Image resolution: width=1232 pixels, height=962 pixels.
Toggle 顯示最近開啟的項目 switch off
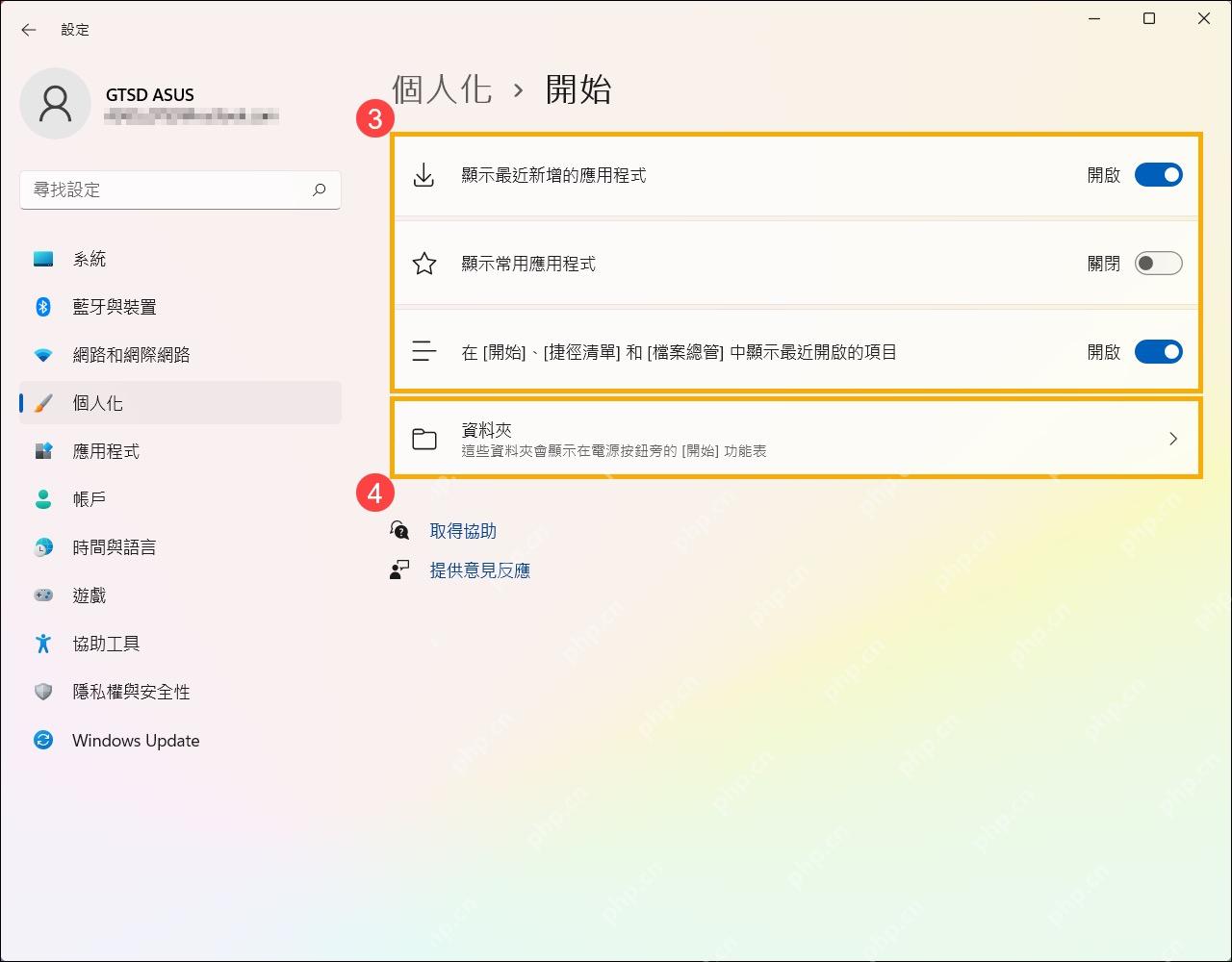tap(1159, 352)
